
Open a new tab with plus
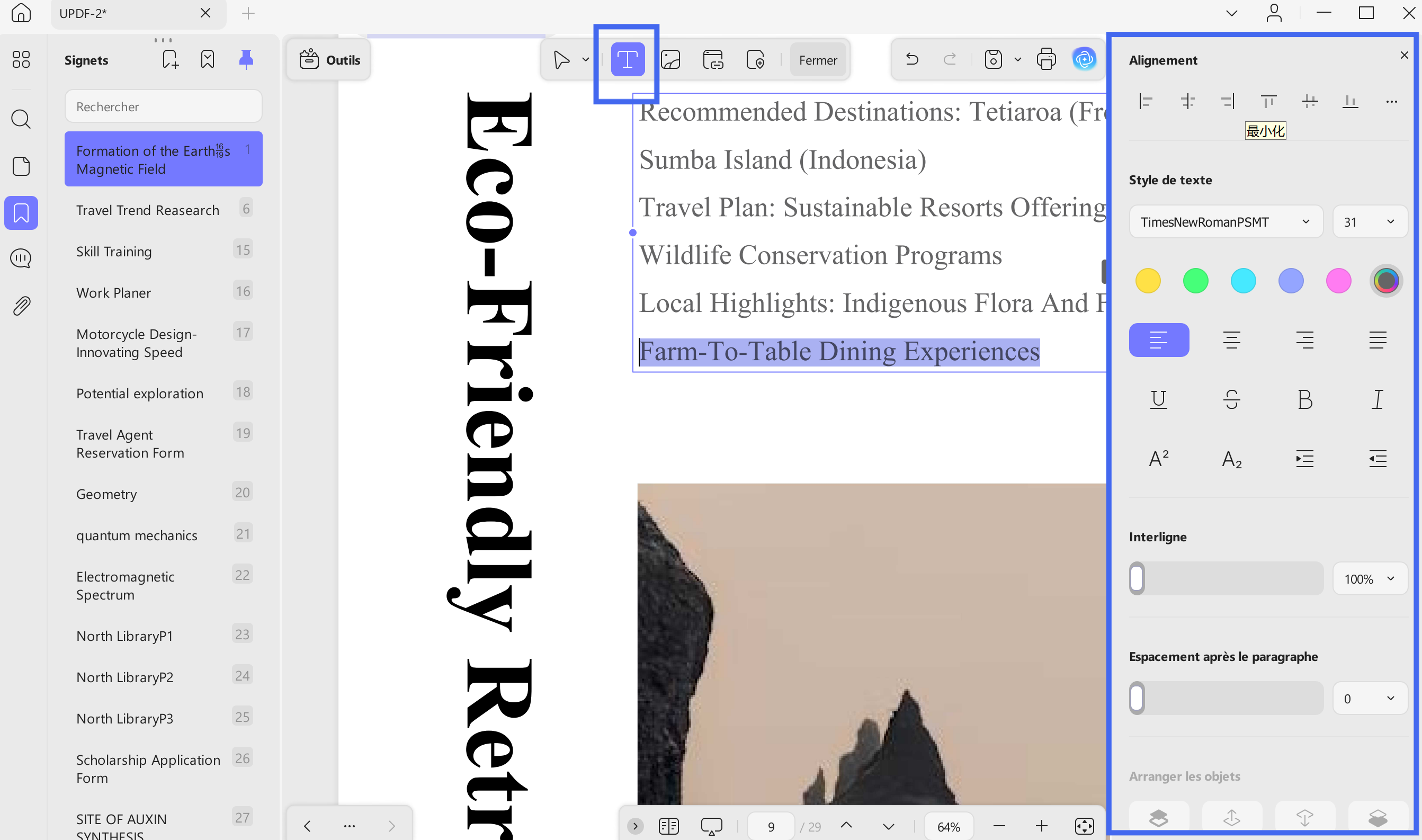(248, 13)
